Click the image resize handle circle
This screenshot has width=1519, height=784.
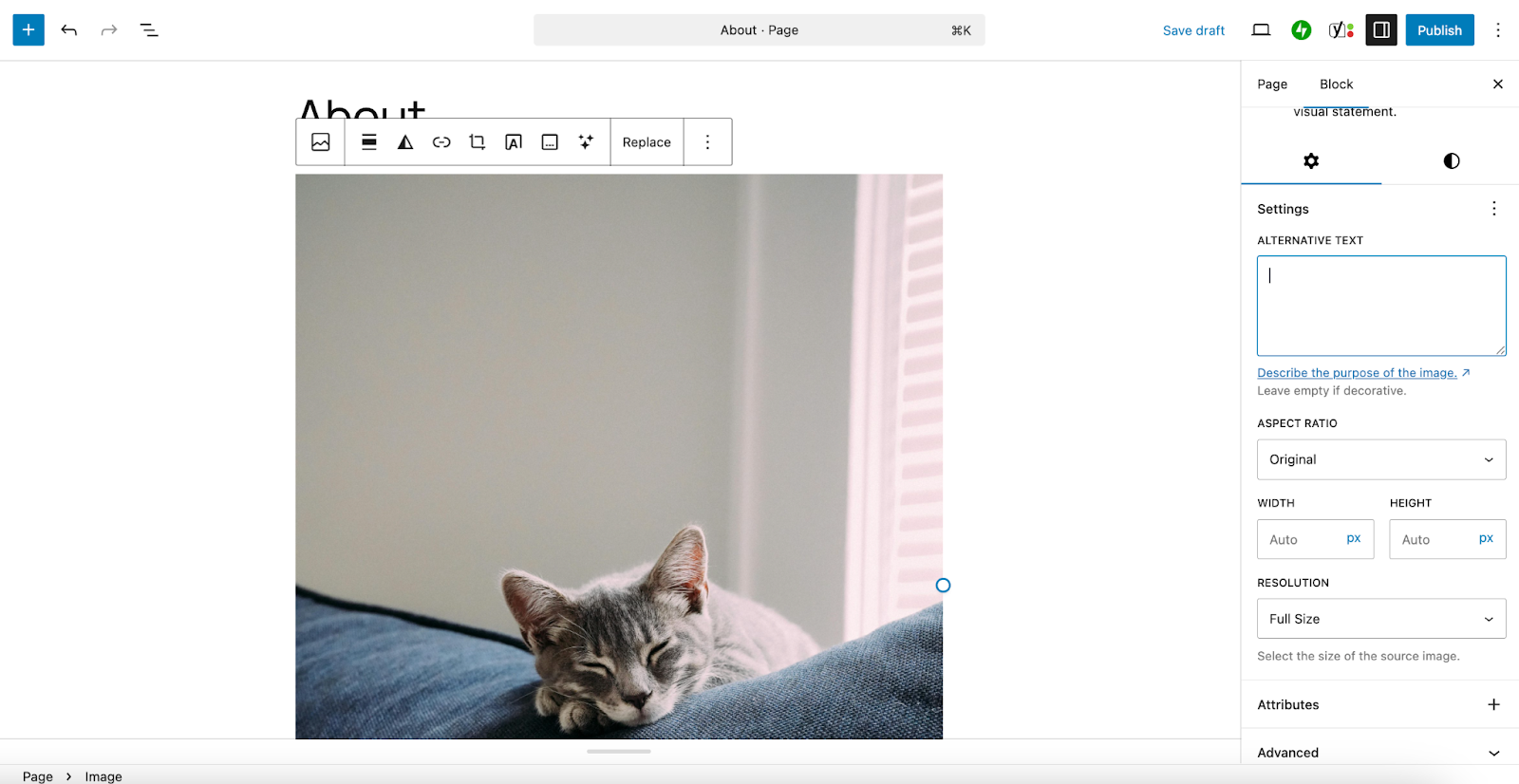943,586
